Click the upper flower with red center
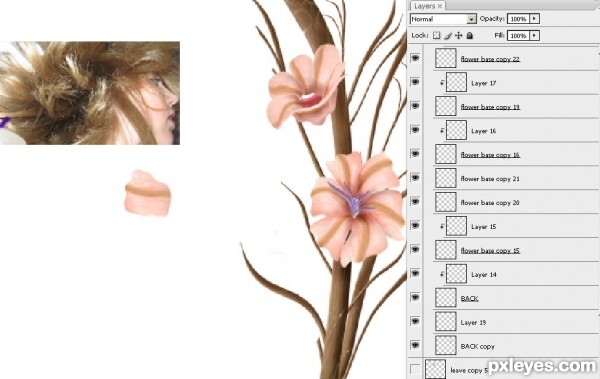 tap(305, 86)
